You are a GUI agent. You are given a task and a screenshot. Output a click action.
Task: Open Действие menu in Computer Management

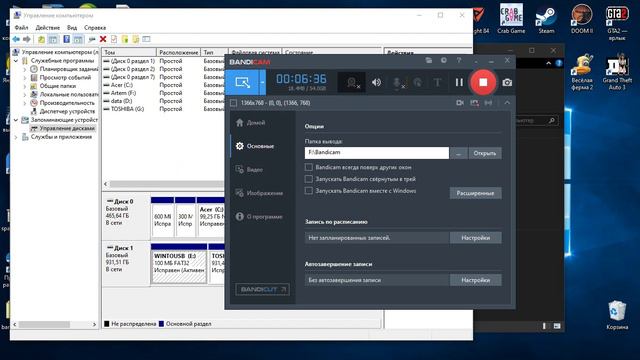48,28
